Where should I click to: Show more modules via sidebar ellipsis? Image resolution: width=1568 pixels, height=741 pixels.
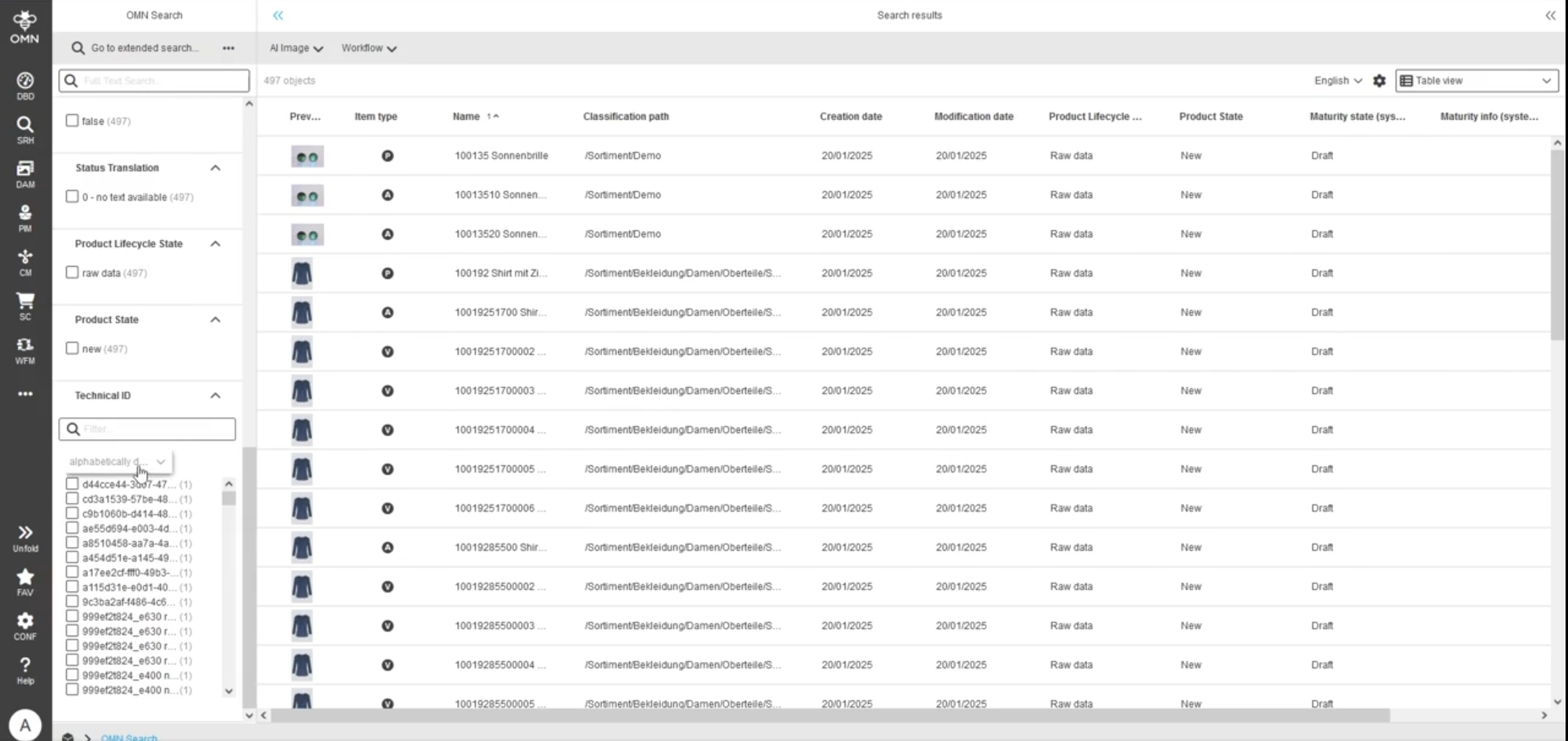tap(25, 394)
